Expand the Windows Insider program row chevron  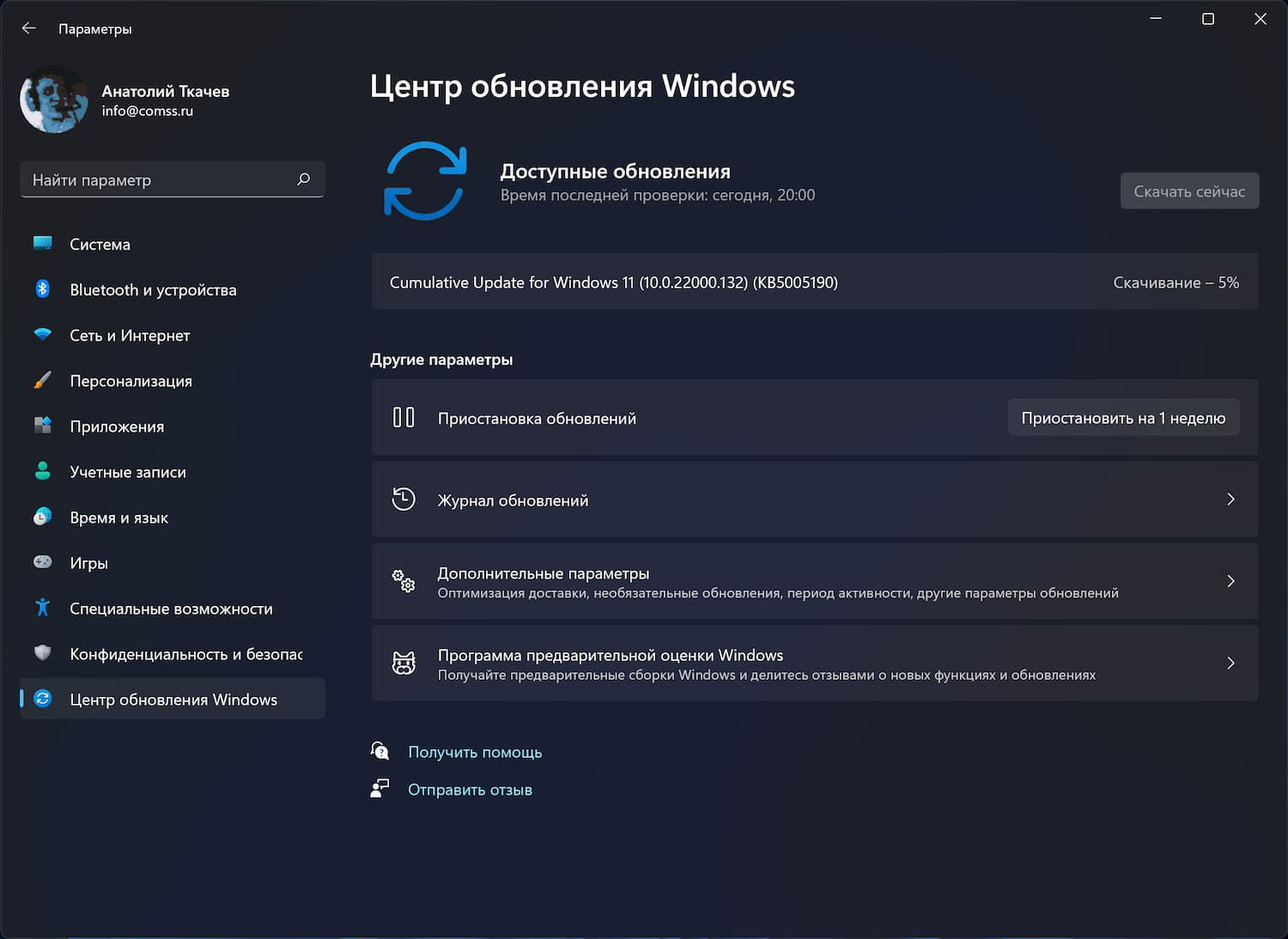(x=1230, y=663)
